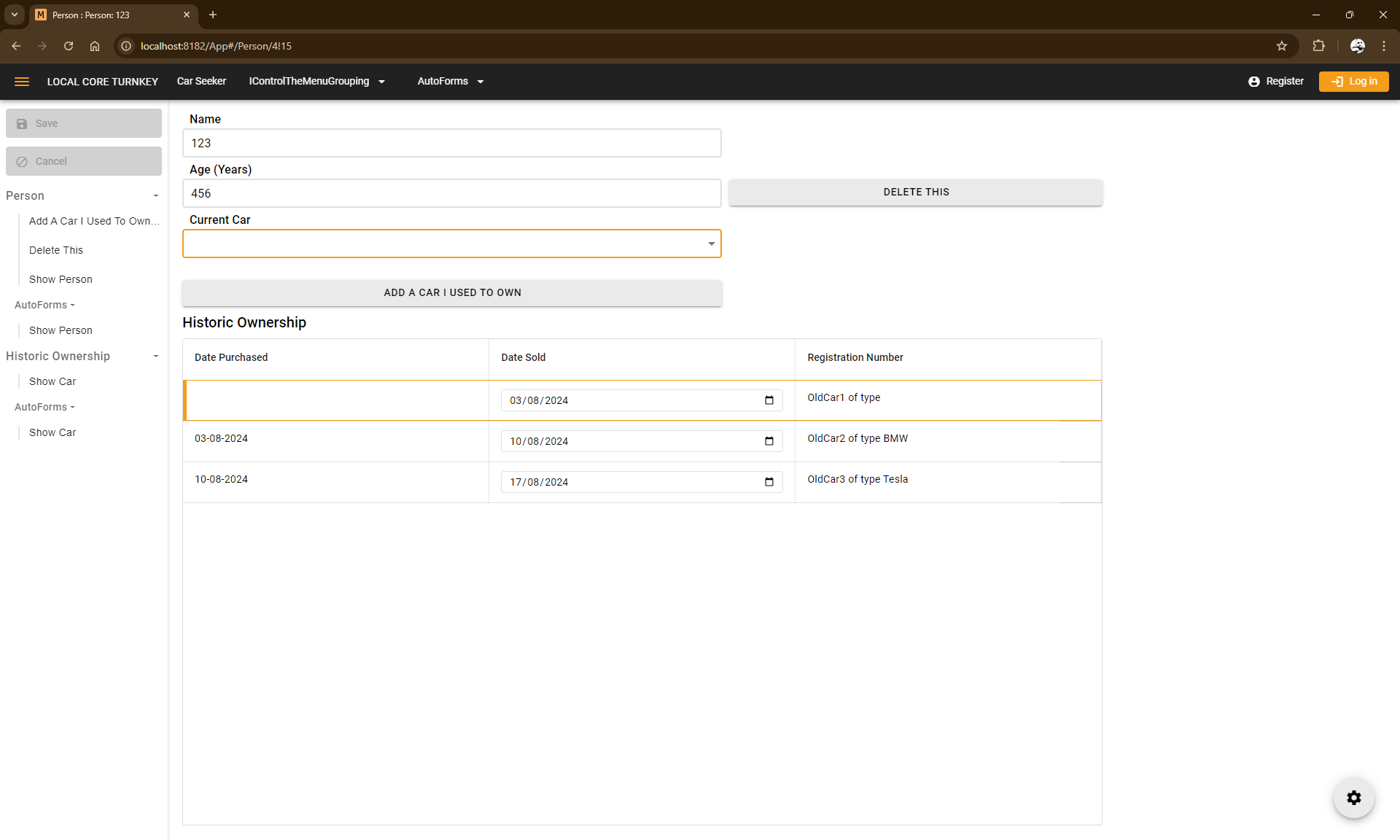Screen dimensions: 1400x840
Task: Open calendar picker for 10/08/2024 date
Action: click(769, 441)
